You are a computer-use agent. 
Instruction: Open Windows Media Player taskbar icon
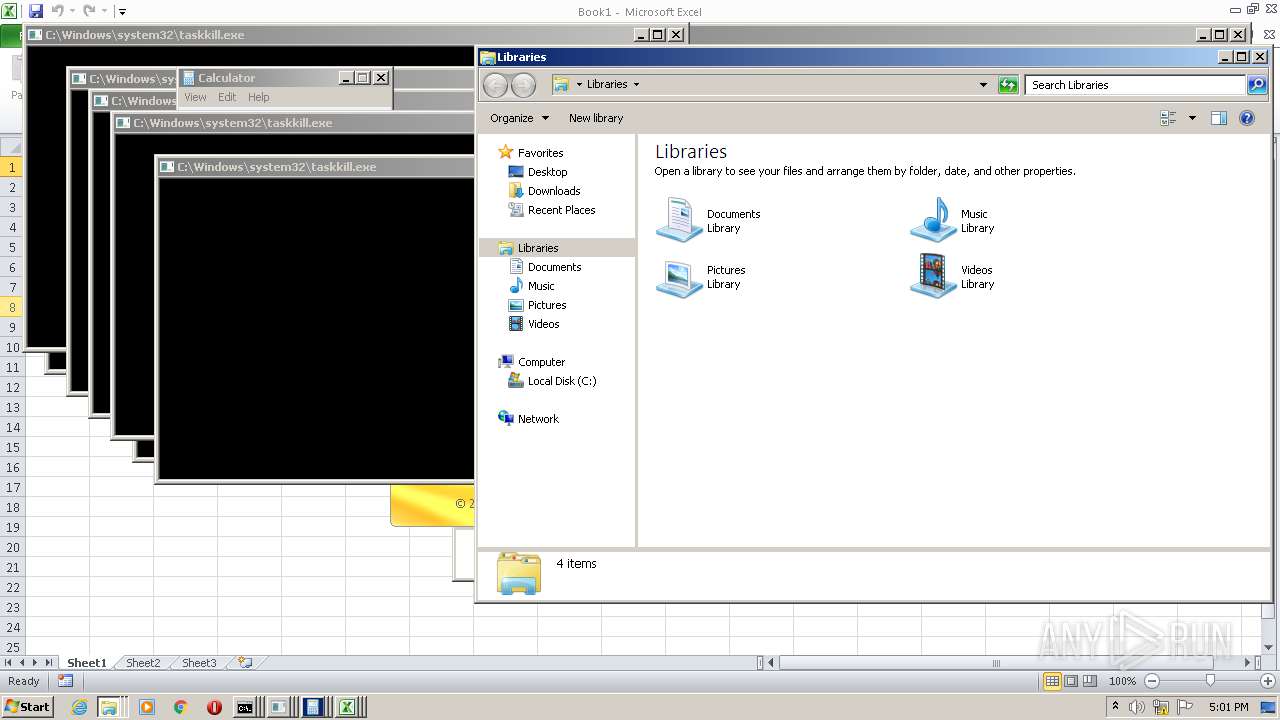pyautogui.click(x=147, y=707)
